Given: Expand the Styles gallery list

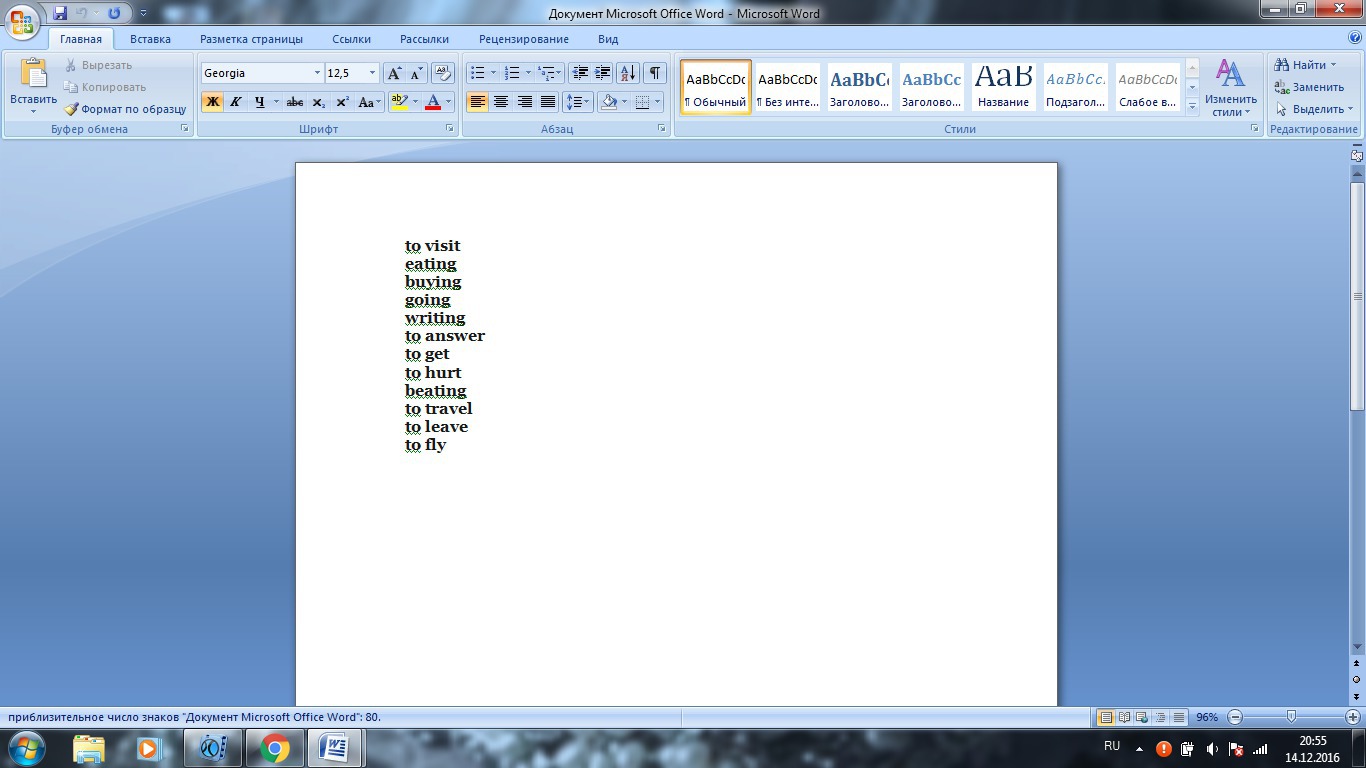Looking at the screenshot, I should point(1192,107).
